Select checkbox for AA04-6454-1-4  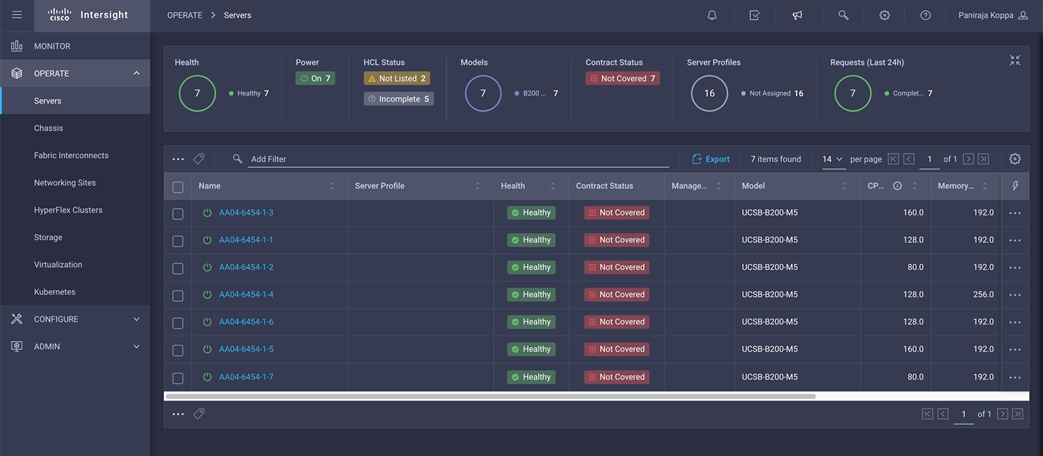coord(178,295)
